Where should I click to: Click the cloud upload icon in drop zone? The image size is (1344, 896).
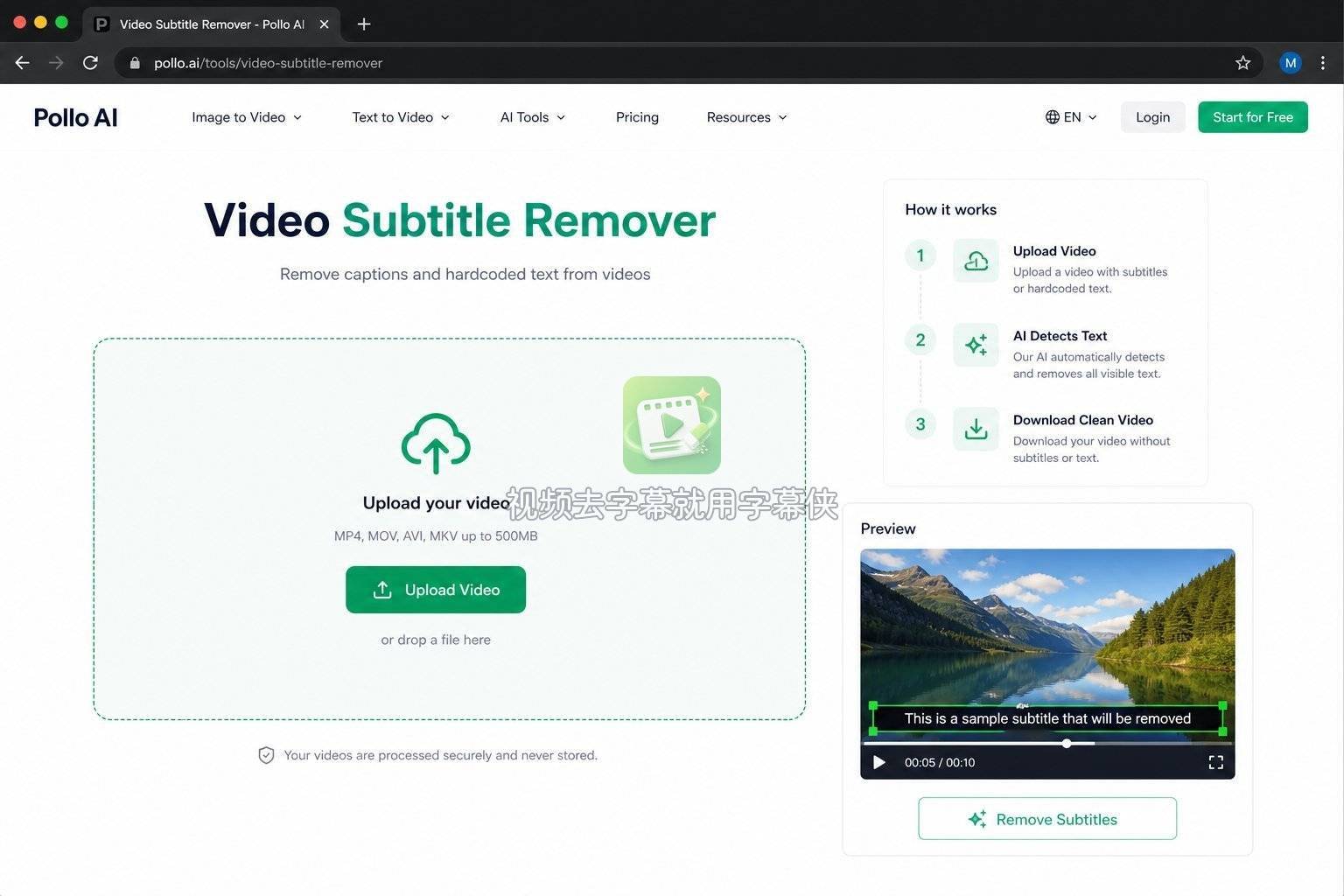(436, 444)
